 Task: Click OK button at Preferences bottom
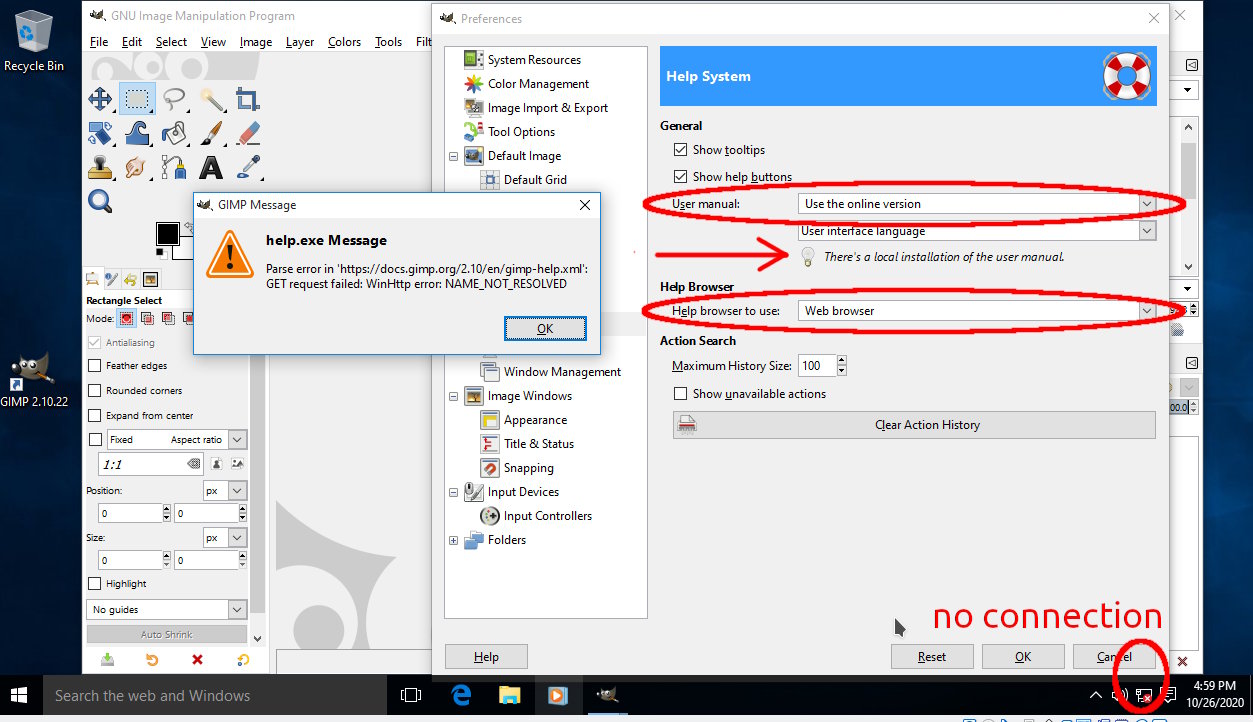[1023, 657]
